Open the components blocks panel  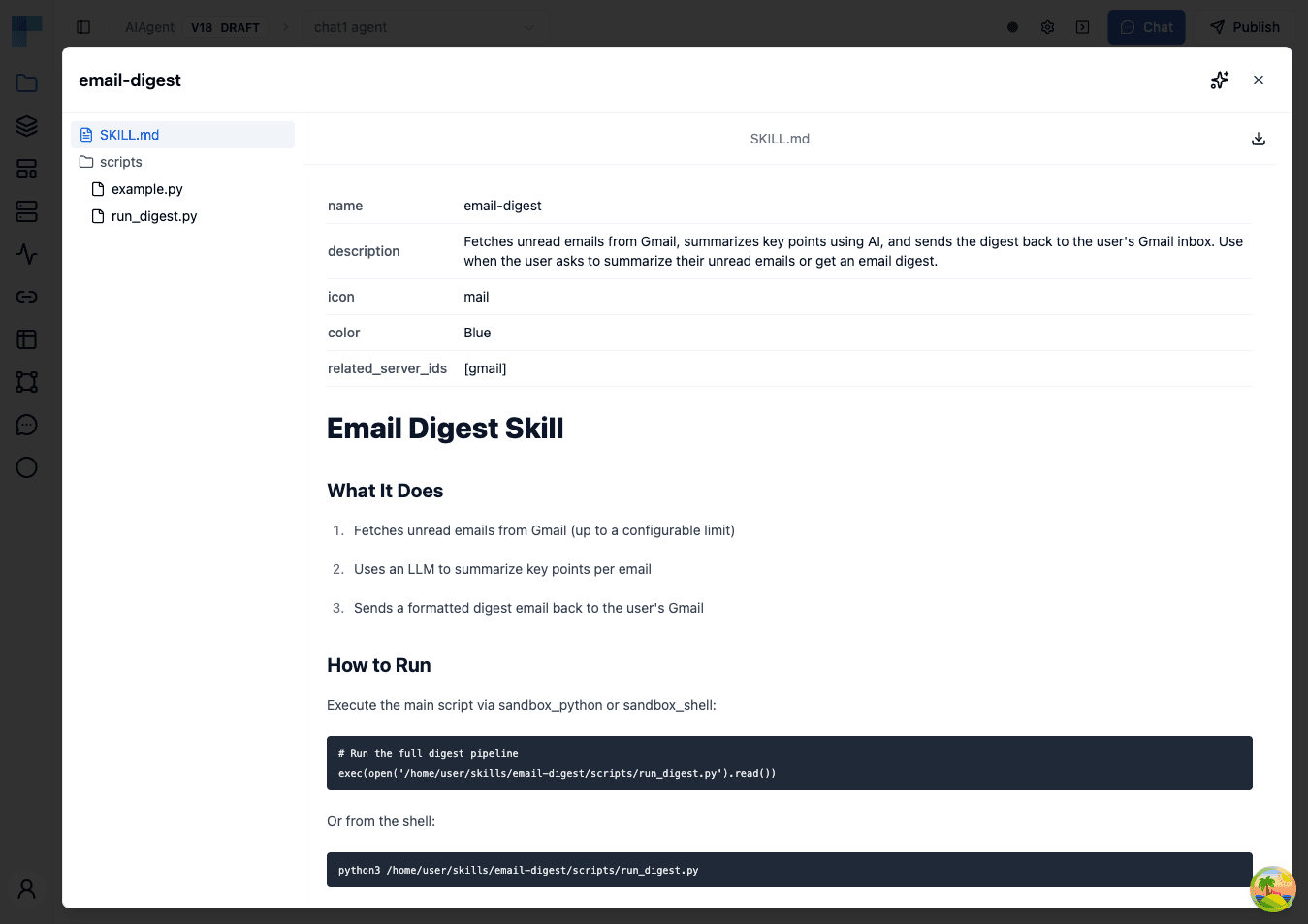[26, 168]
